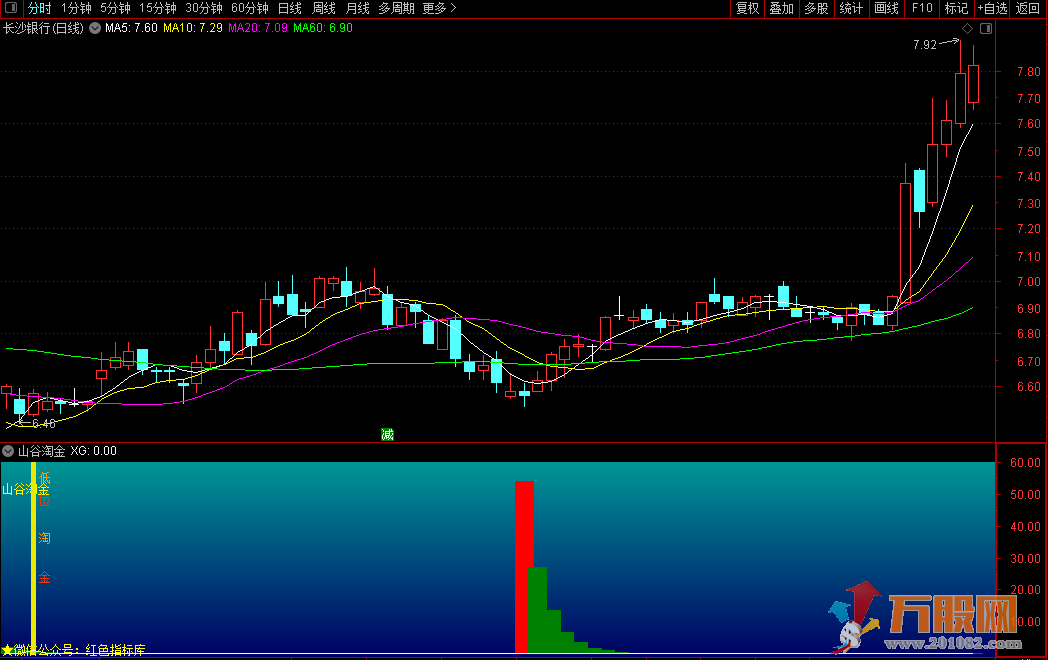Select the 60分钟 period tab
The width and height of the screenshot is (1048, 660).
249,8
